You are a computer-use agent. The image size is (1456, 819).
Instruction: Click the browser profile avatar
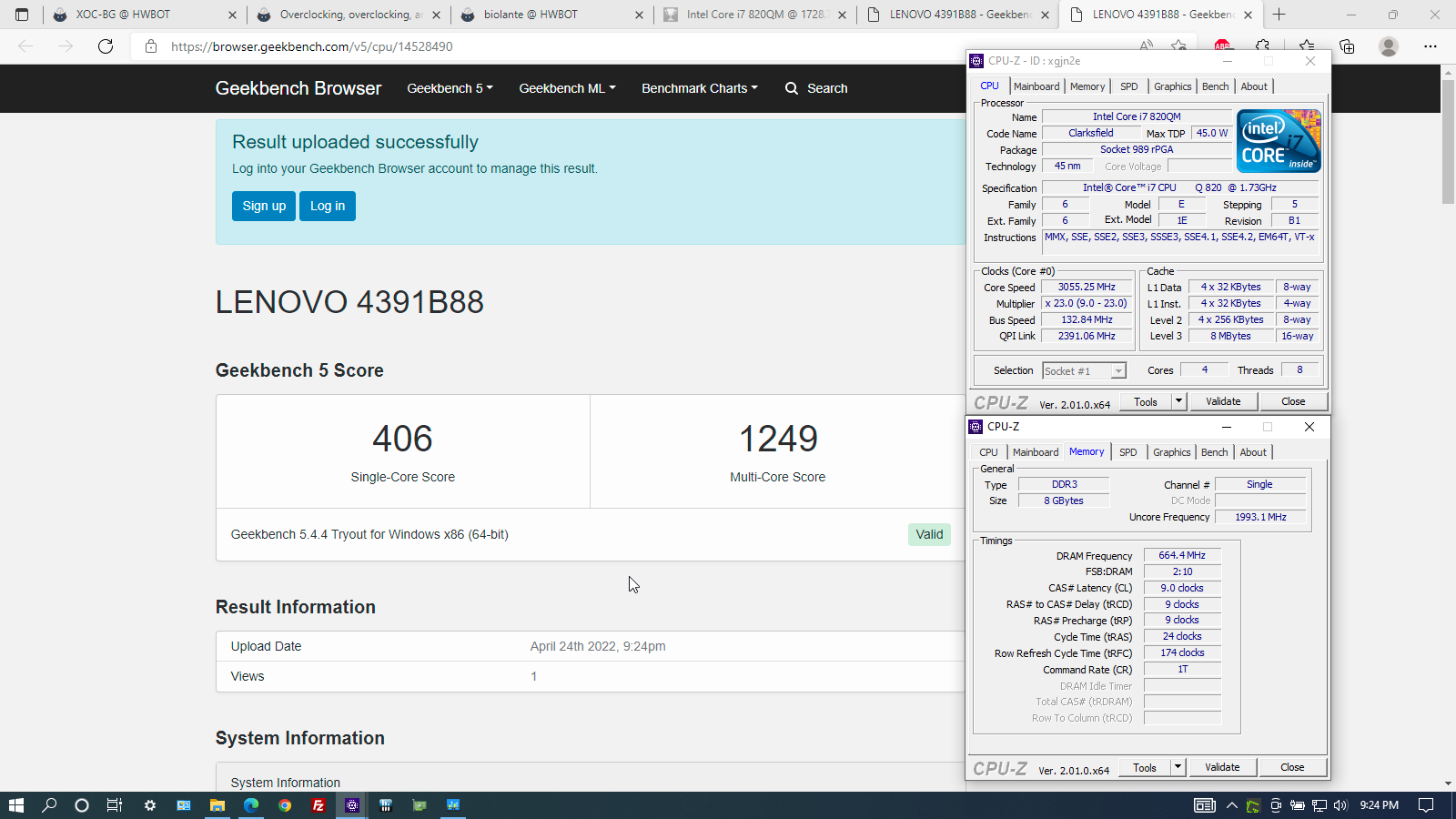pos(1389,46)
